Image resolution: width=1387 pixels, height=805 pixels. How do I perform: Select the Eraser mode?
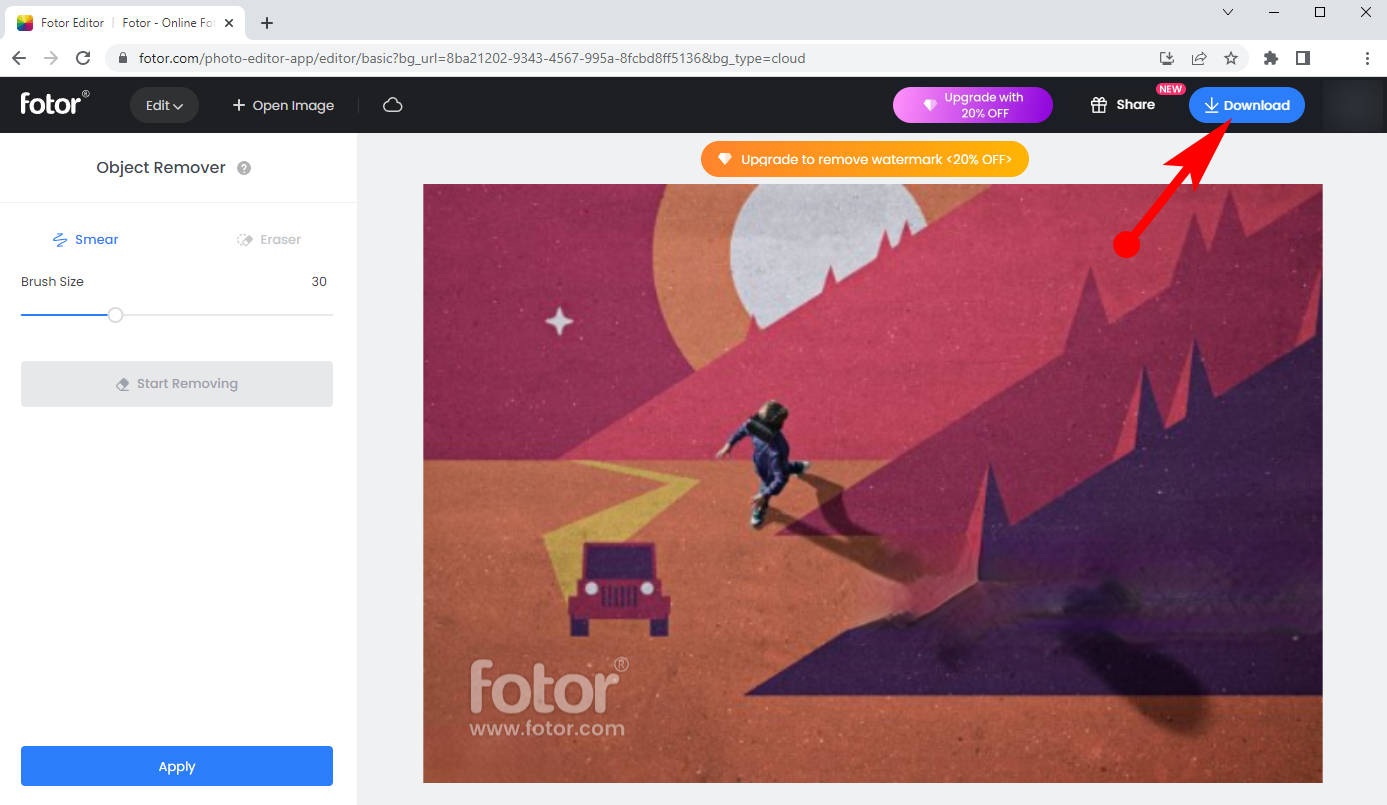click(269, 240)
